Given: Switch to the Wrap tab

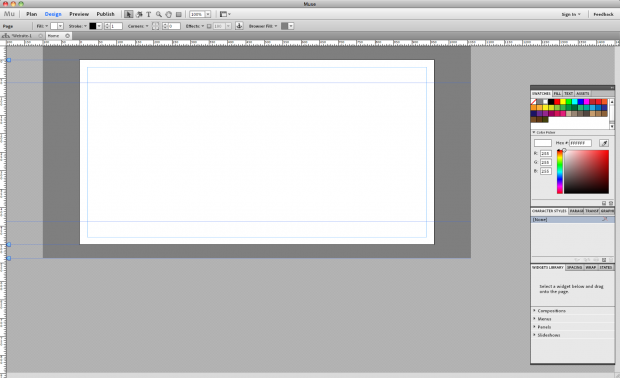Looking at the screenshot, I should pyautogui.click(x=591, y=267).
